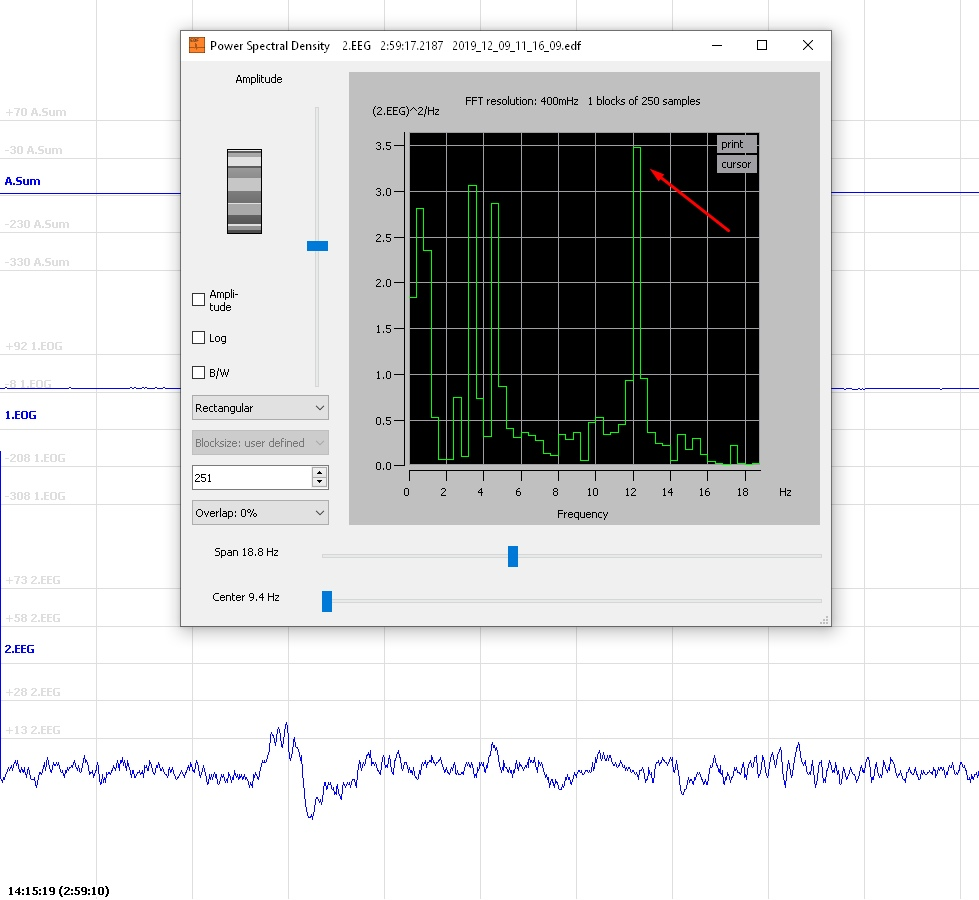Click the Center 9.4 Hz label
This screenshot has height=900, width=979.
point(246,597)
